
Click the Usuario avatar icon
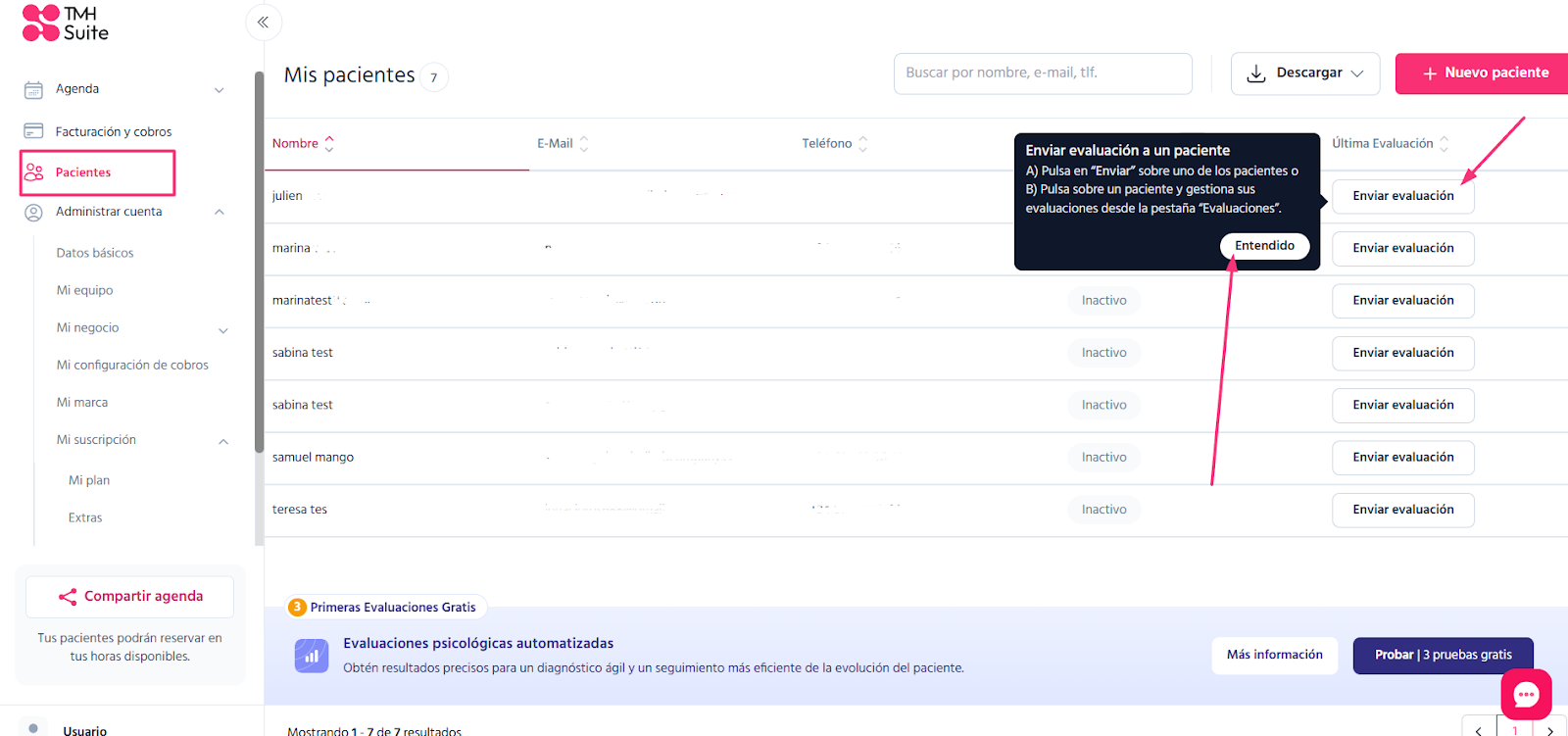[x=33, y=728]
